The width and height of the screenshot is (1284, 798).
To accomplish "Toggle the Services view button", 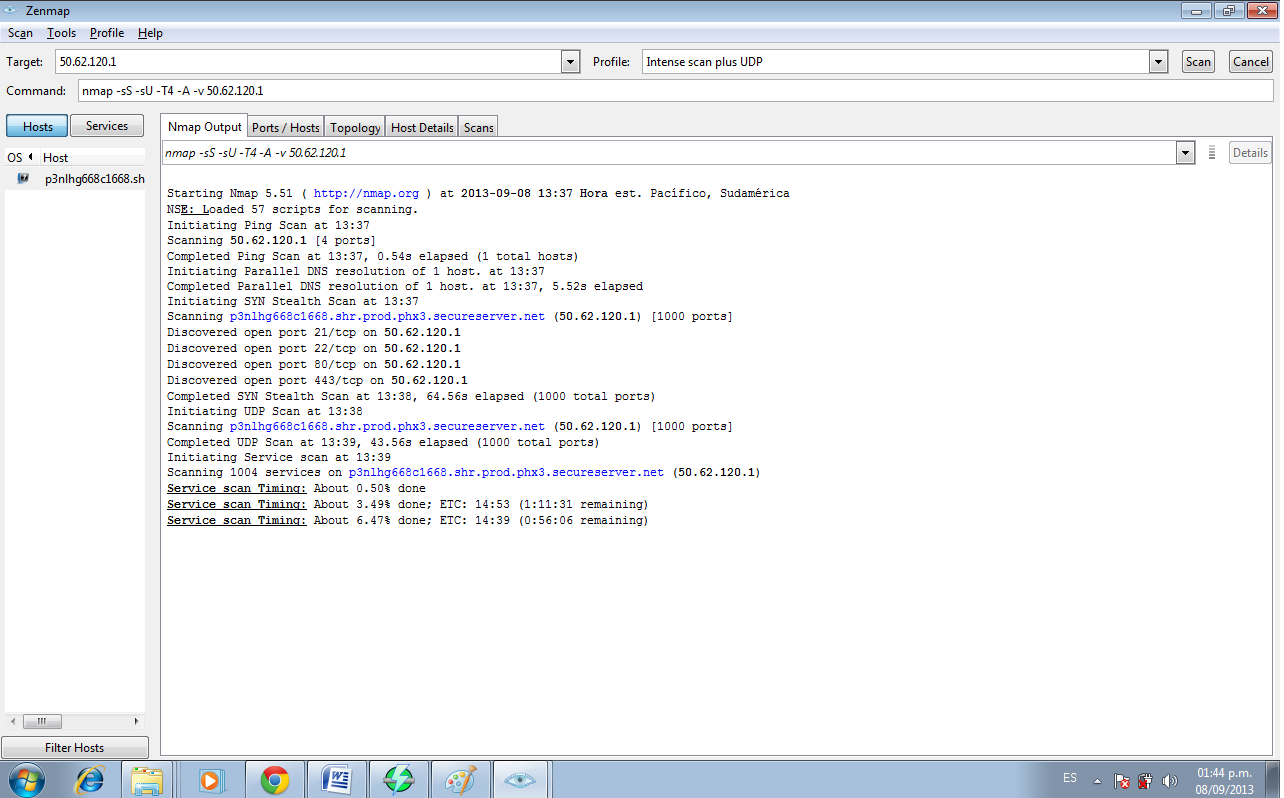I will point(107,126).
